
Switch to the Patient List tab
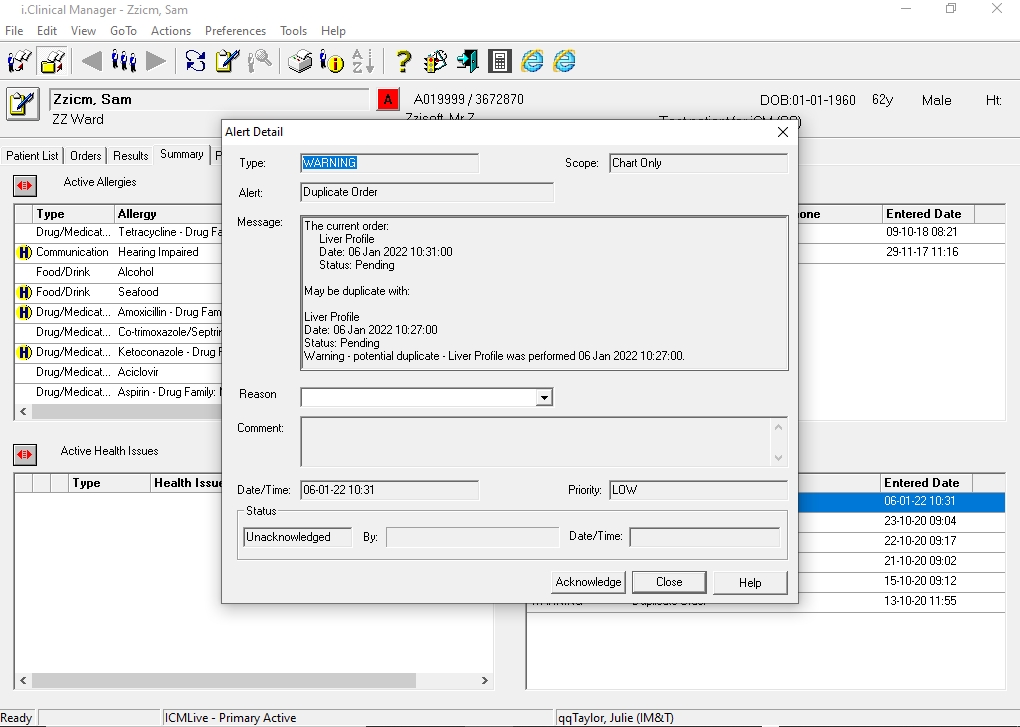pyautogui.click(x=32, y=156)
